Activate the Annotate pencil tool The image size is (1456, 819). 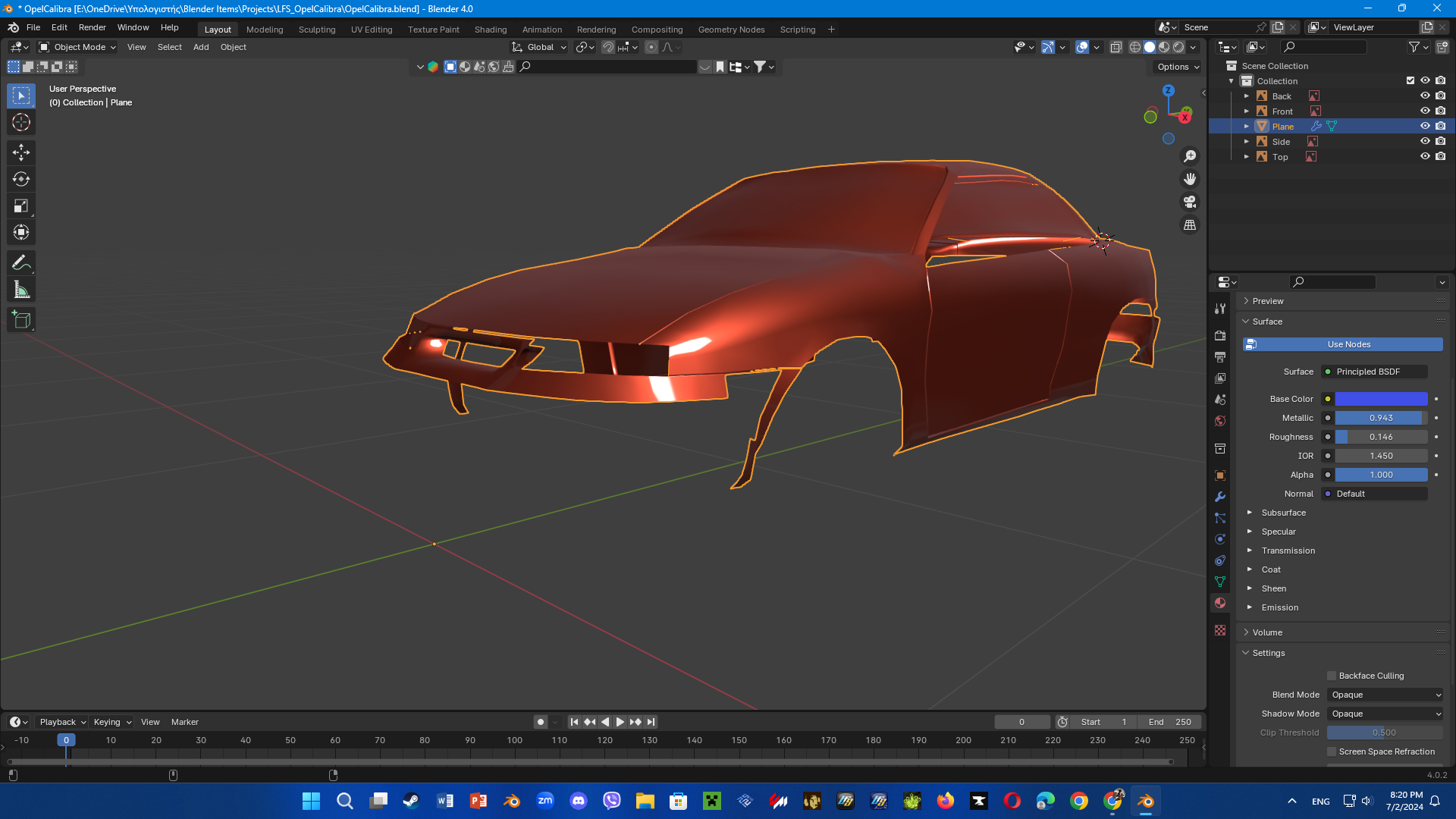pyautogui.click(x=20, y=263)
